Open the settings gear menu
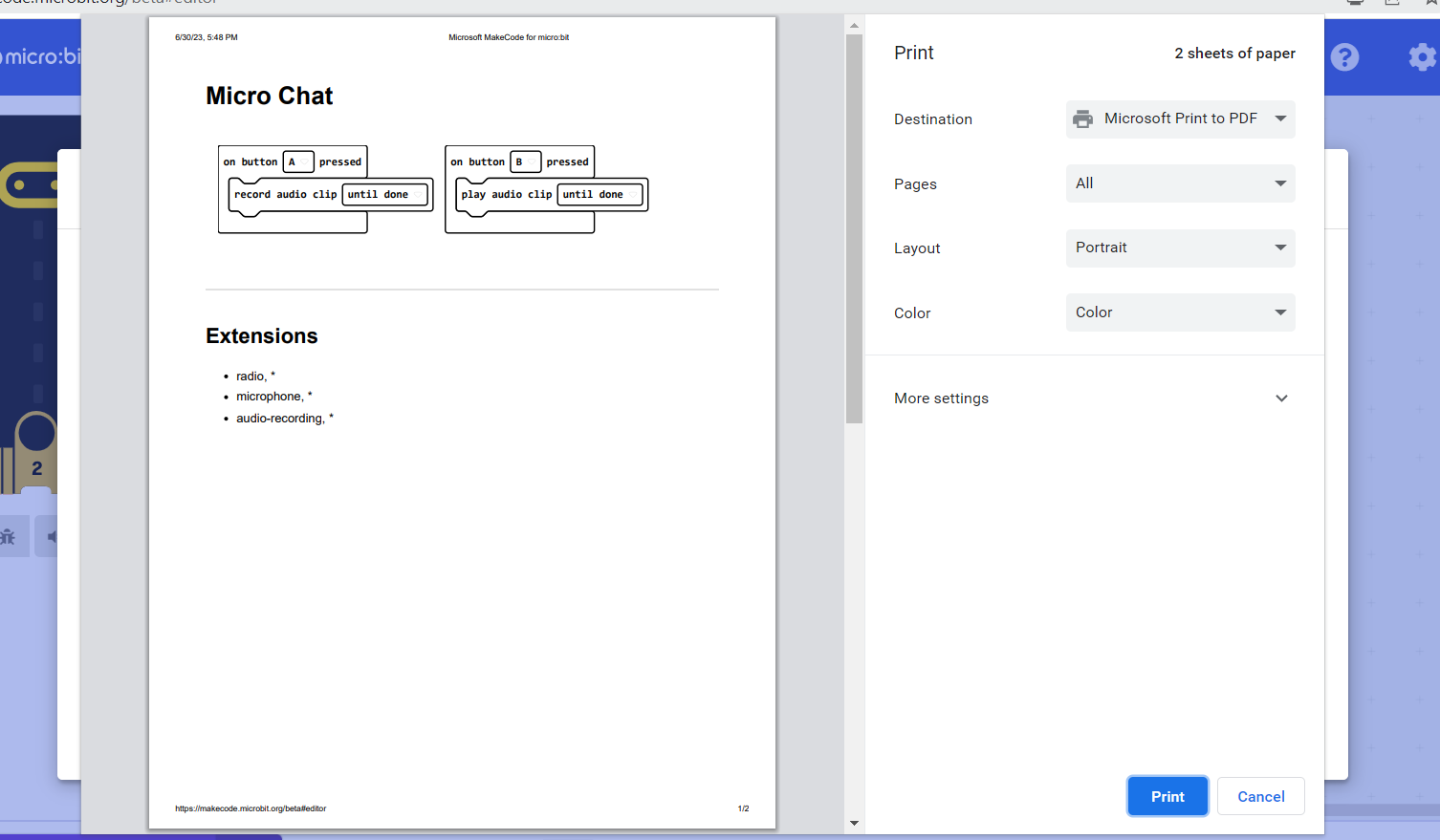The width and height of the screenshot is (1440, 840). [1421, 57]
